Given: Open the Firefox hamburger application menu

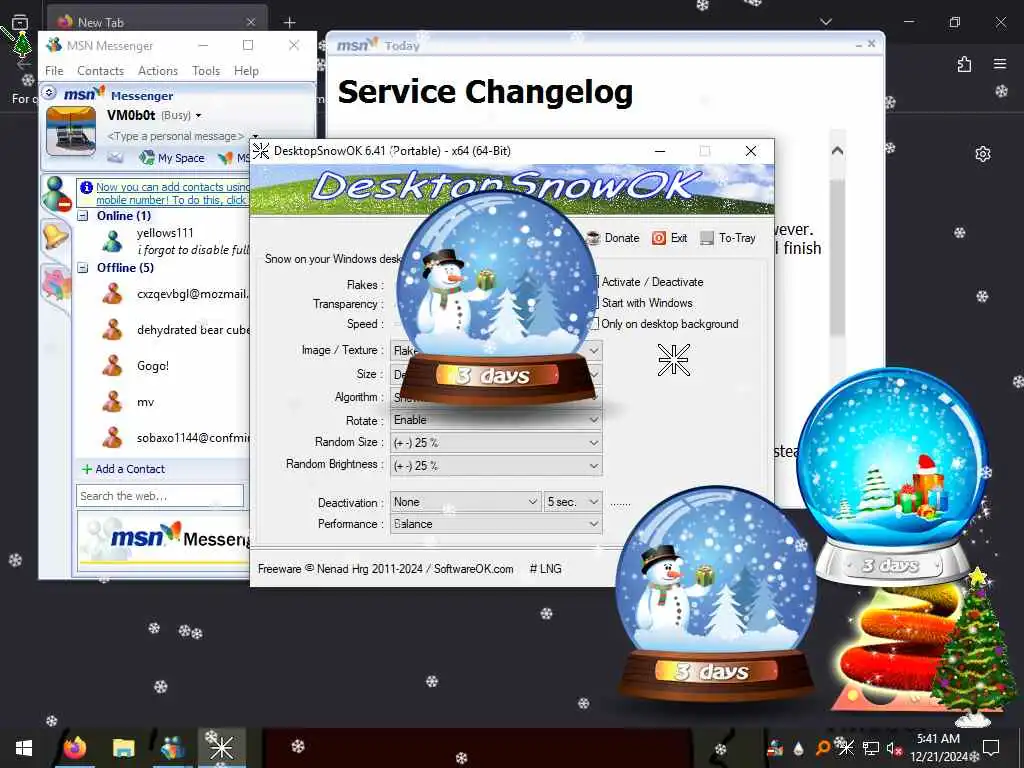Looking at the screenshot, I should [x=1000, y=64].
